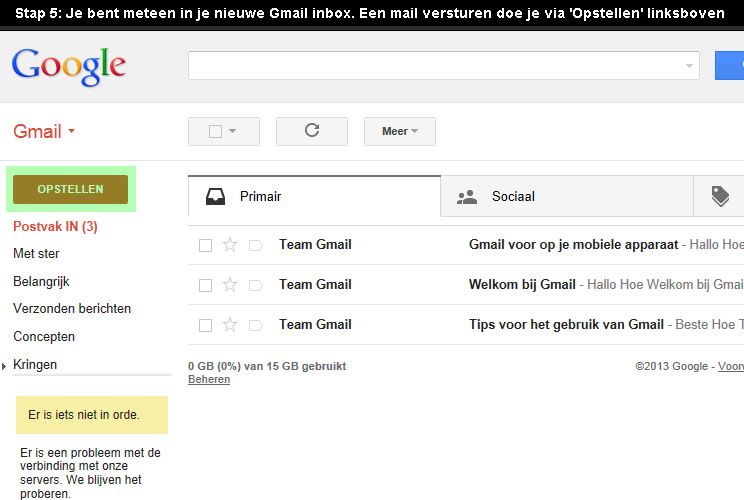Mark 'Gmail voor op je mobiele apparaat' as important
The width and height of the screenshot is (744, 500).
click(256, 245)
